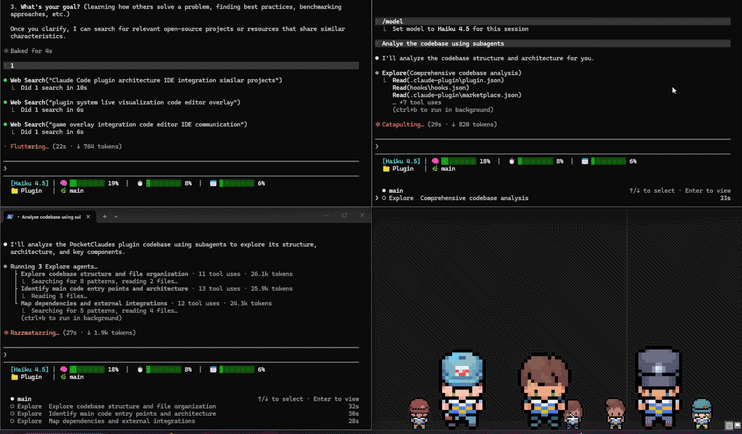This screenshot has height=434, width=742.
Task: Click the calendar icon in the Catapulting pane
Action: 584,161
